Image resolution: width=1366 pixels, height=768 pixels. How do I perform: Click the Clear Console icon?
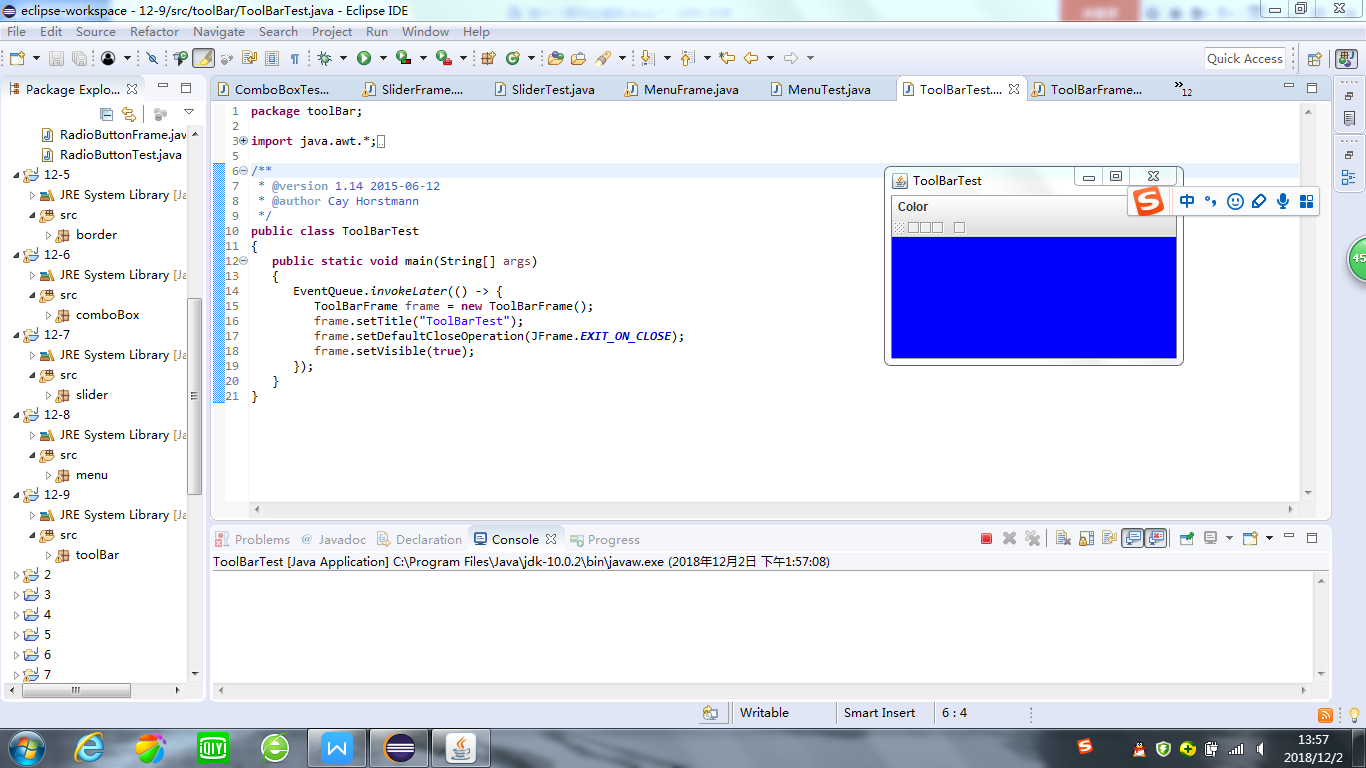(x=1063, y=538)
